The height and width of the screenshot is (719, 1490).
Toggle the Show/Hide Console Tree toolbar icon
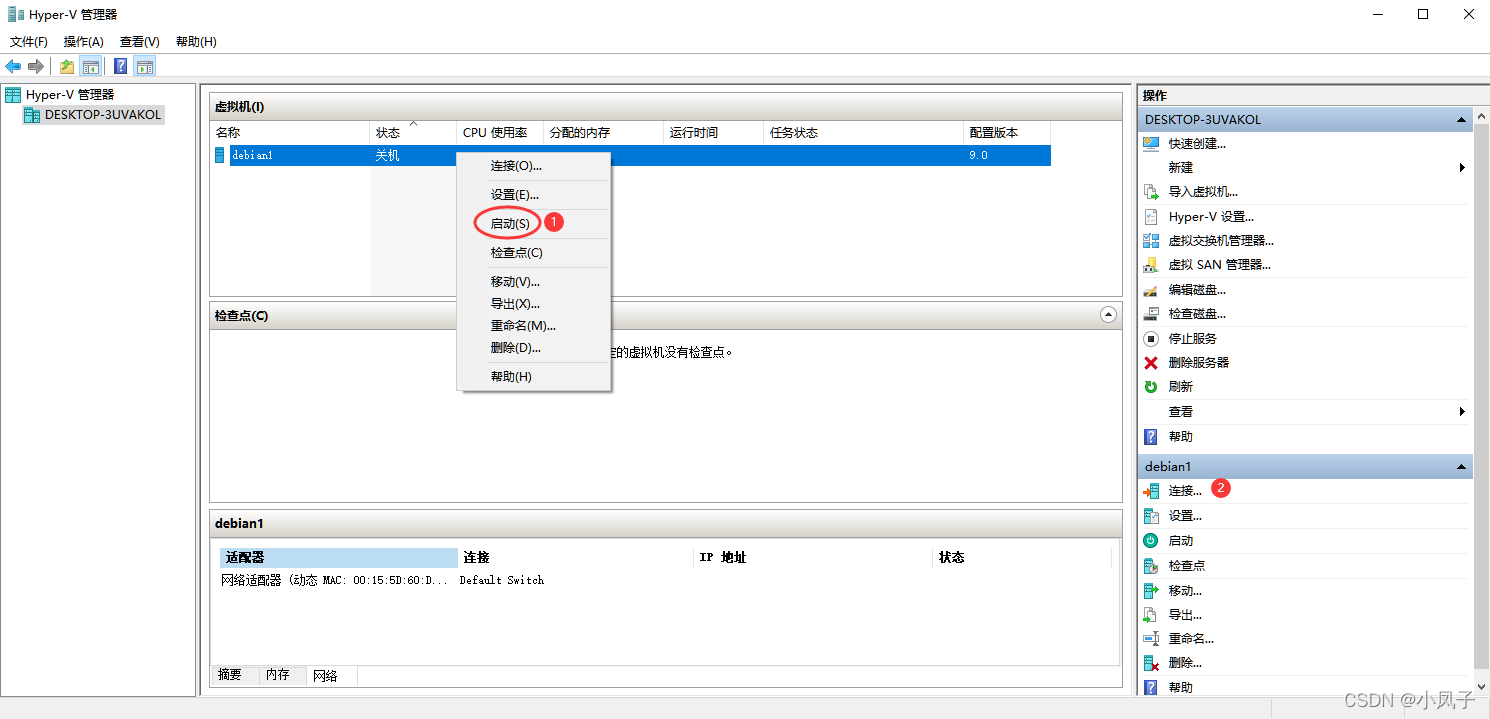point(91,67)
